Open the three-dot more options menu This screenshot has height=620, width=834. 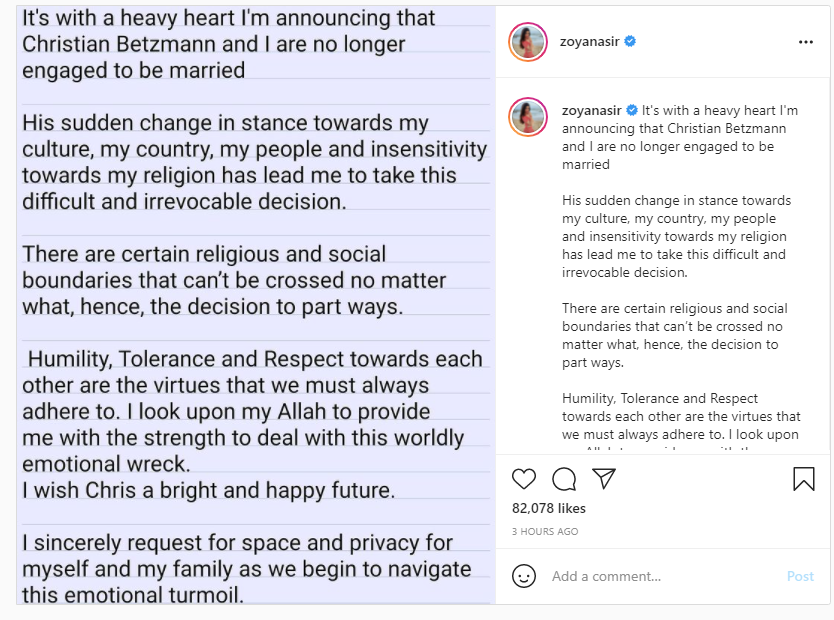pyautogui.click(x=806, y=42)
